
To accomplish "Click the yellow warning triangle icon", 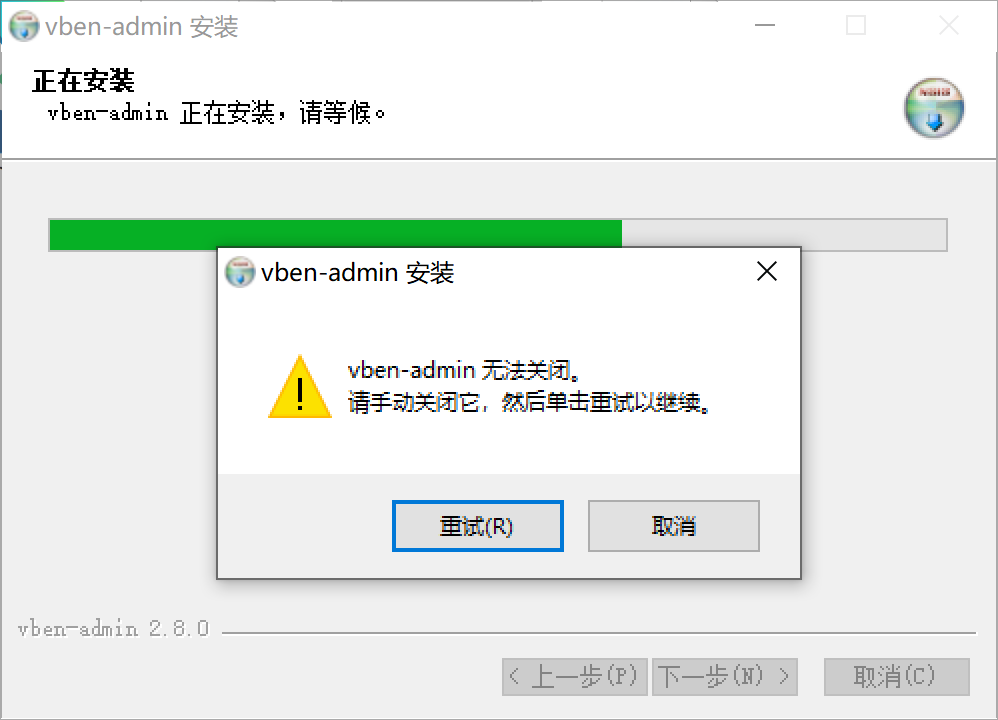I will click(300, 387).
